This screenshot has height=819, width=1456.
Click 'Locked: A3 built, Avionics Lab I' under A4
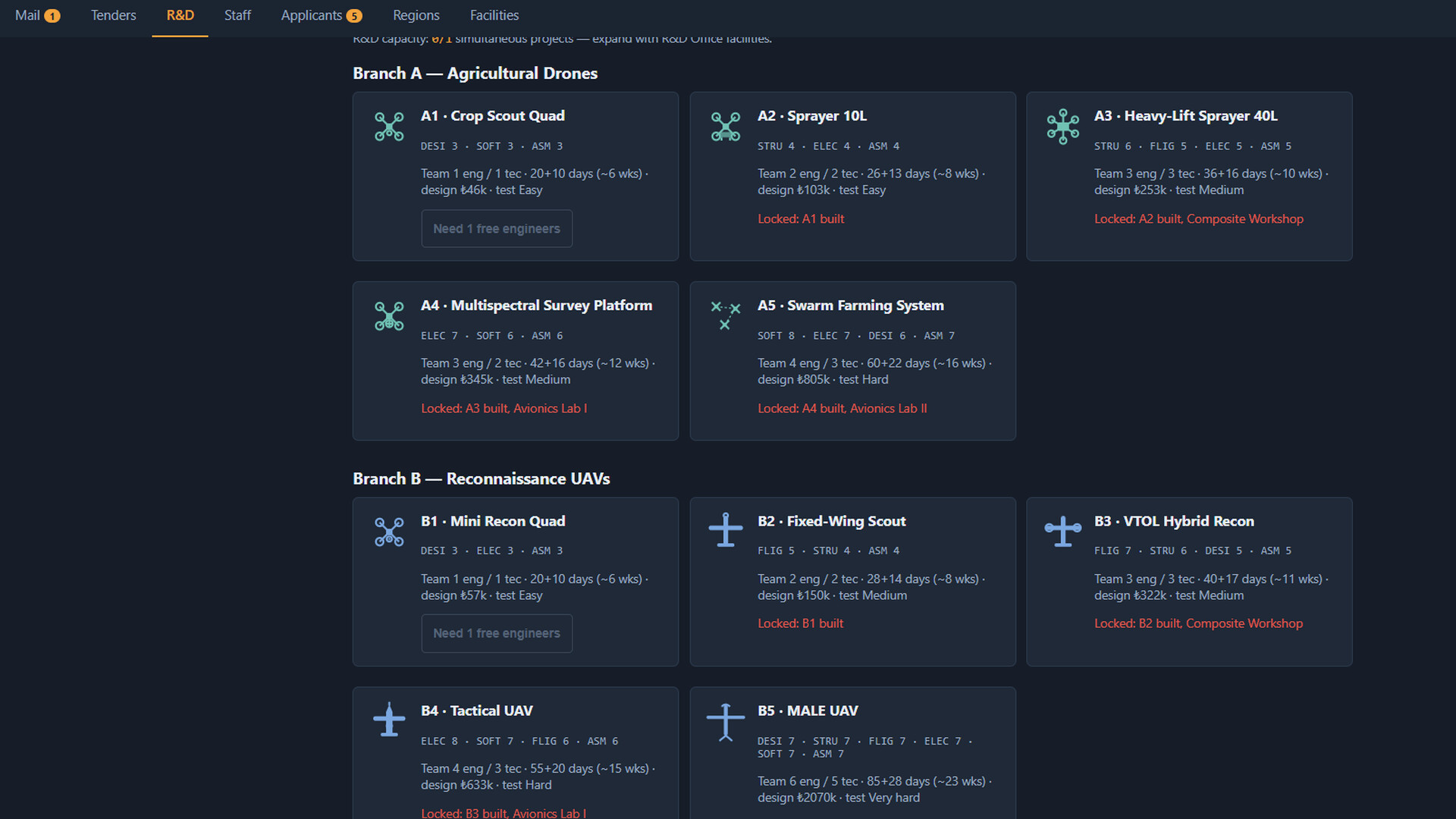504,409
